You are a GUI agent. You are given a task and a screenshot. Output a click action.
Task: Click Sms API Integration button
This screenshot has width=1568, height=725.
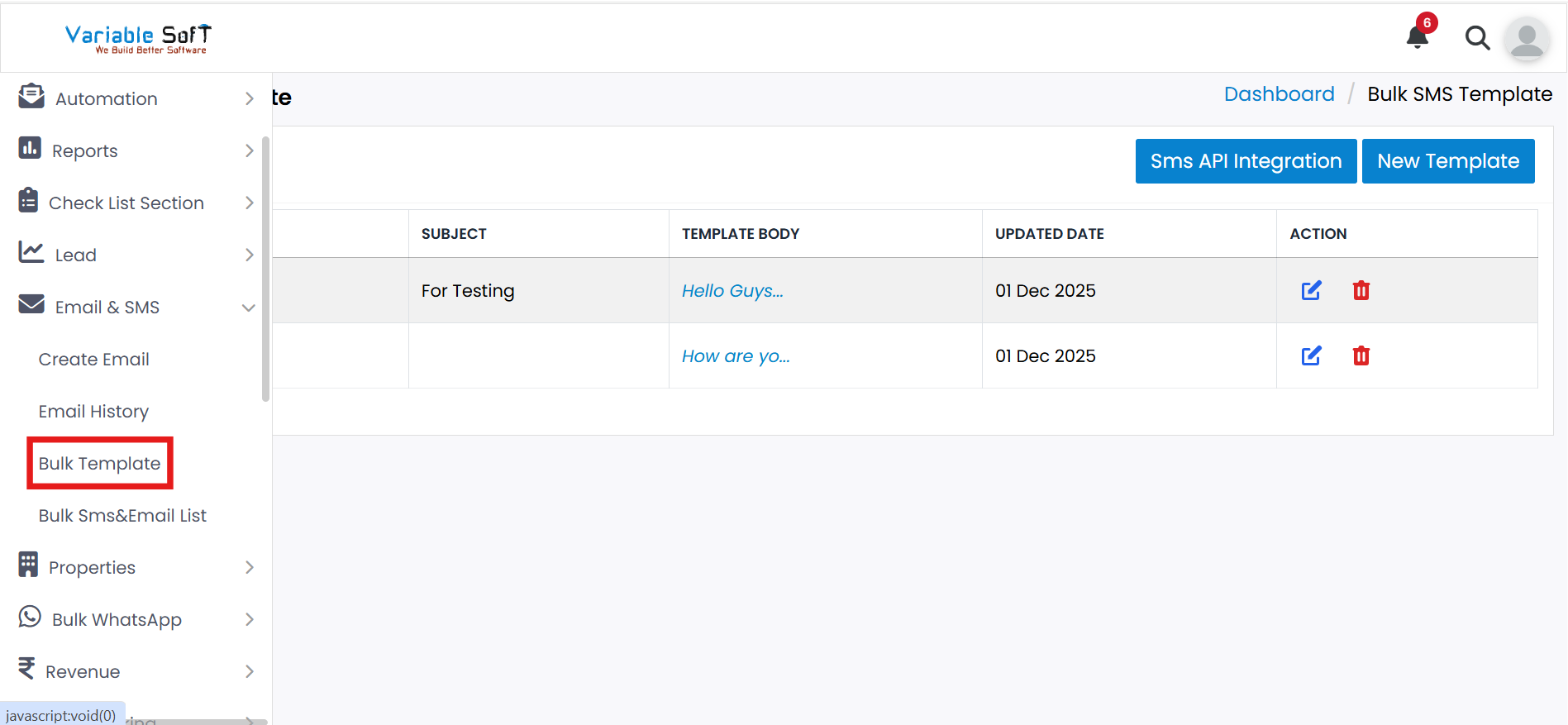pyautogui.click(x=1246, y=161)
